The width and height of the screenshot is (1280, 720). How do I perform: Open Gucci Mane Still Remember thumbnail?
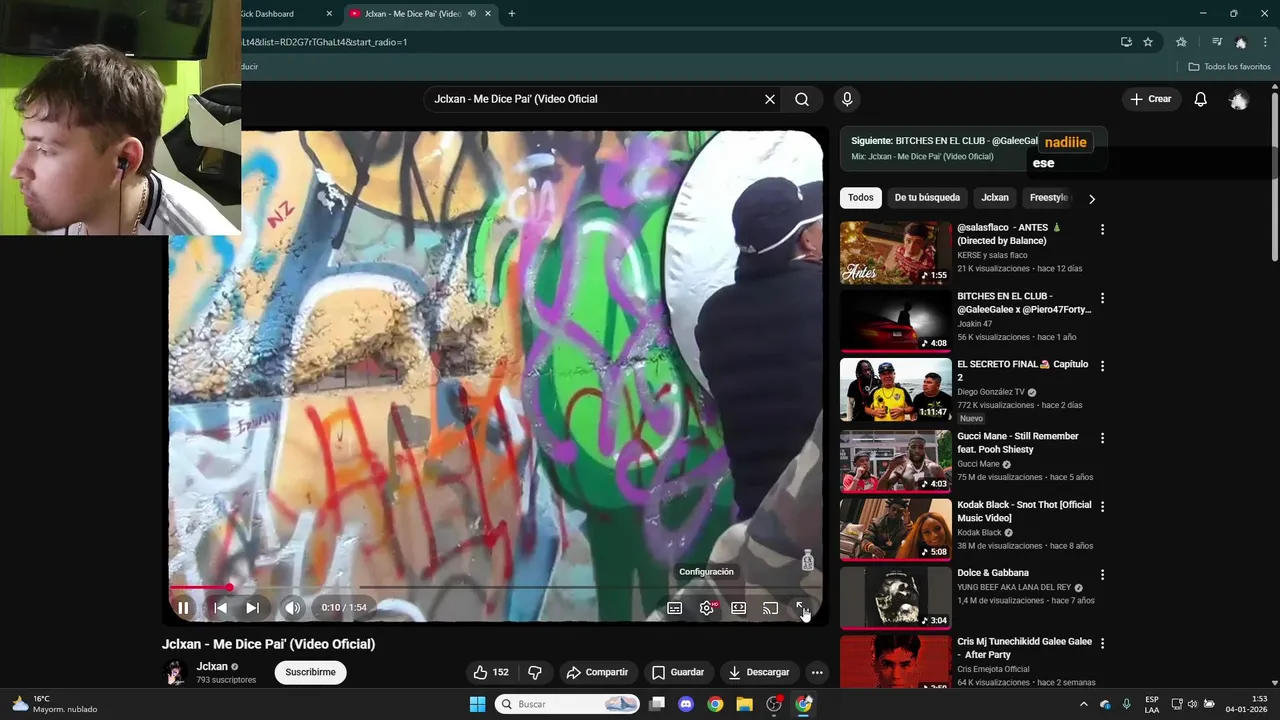point(896,461)
